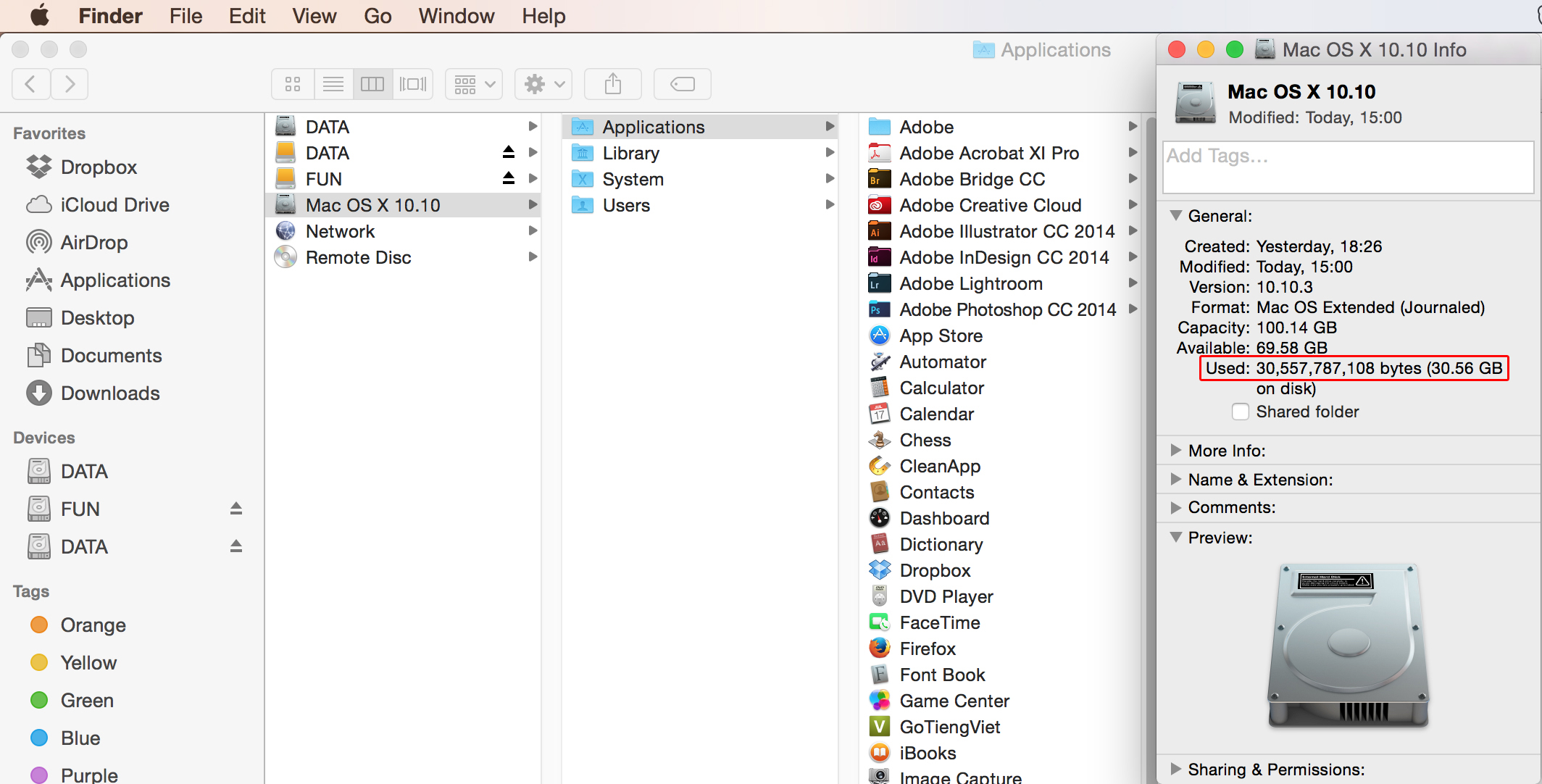Image resolution: width=1542 pixels, height=784 pixels.
Task: Open the item arrangement dropdown
Action: (x=474, y=84)
